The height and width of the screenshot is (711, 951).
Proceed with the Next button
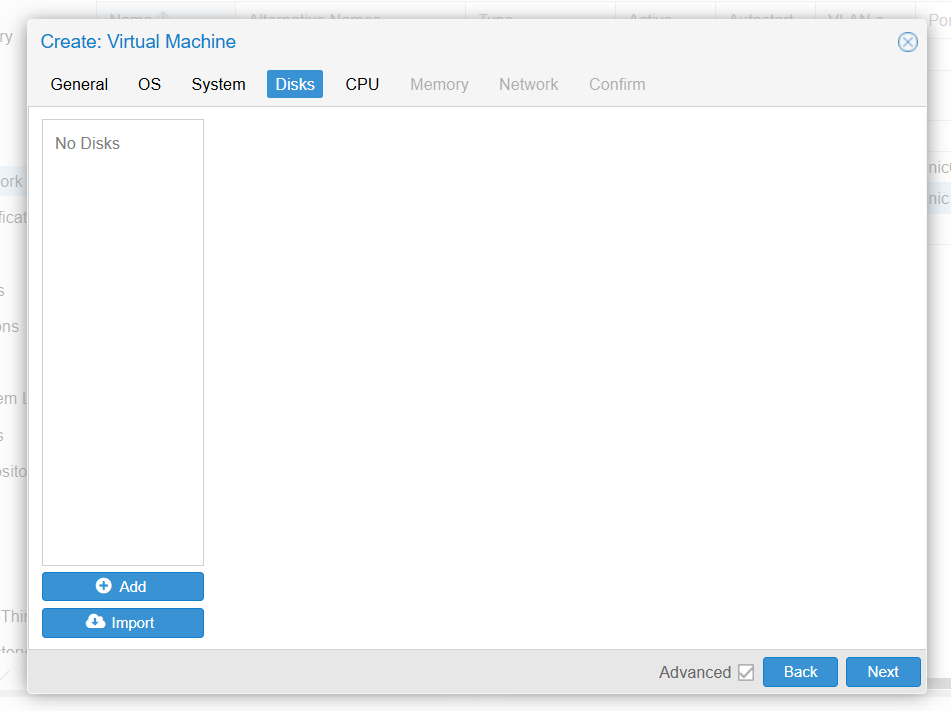pyautogui.click(x=882, y=672)
